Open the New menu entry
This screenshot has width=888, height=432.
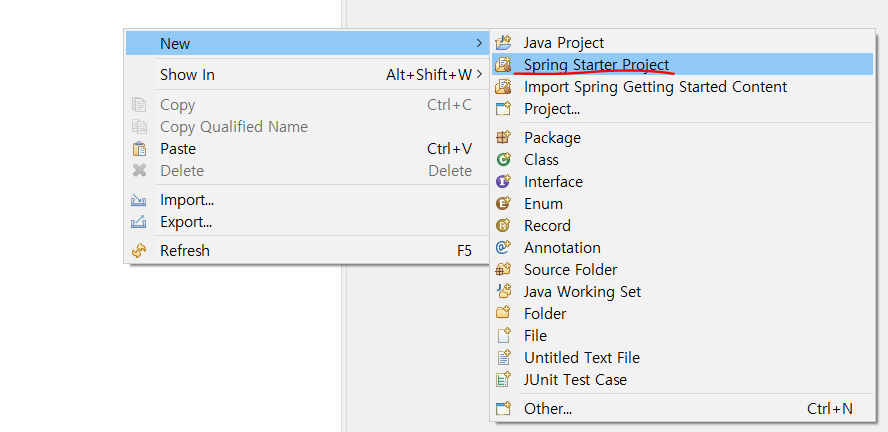306,43
